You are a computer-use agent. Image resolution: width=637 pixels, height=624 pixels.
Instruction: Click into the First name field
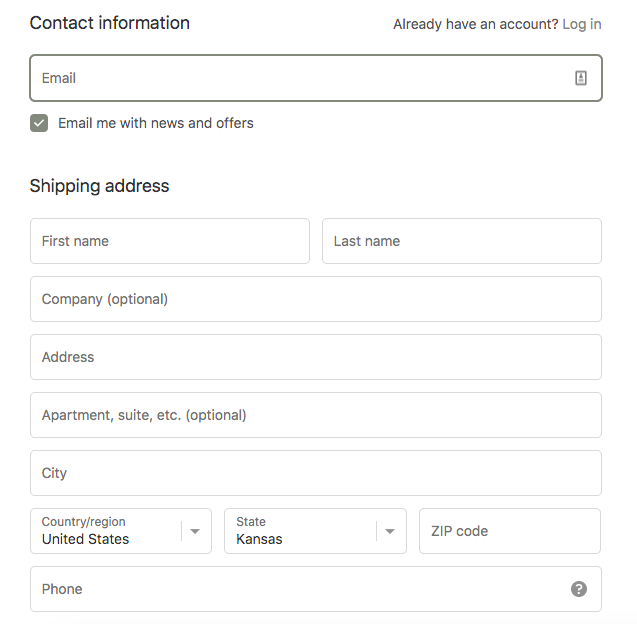(x=170, y=241)
